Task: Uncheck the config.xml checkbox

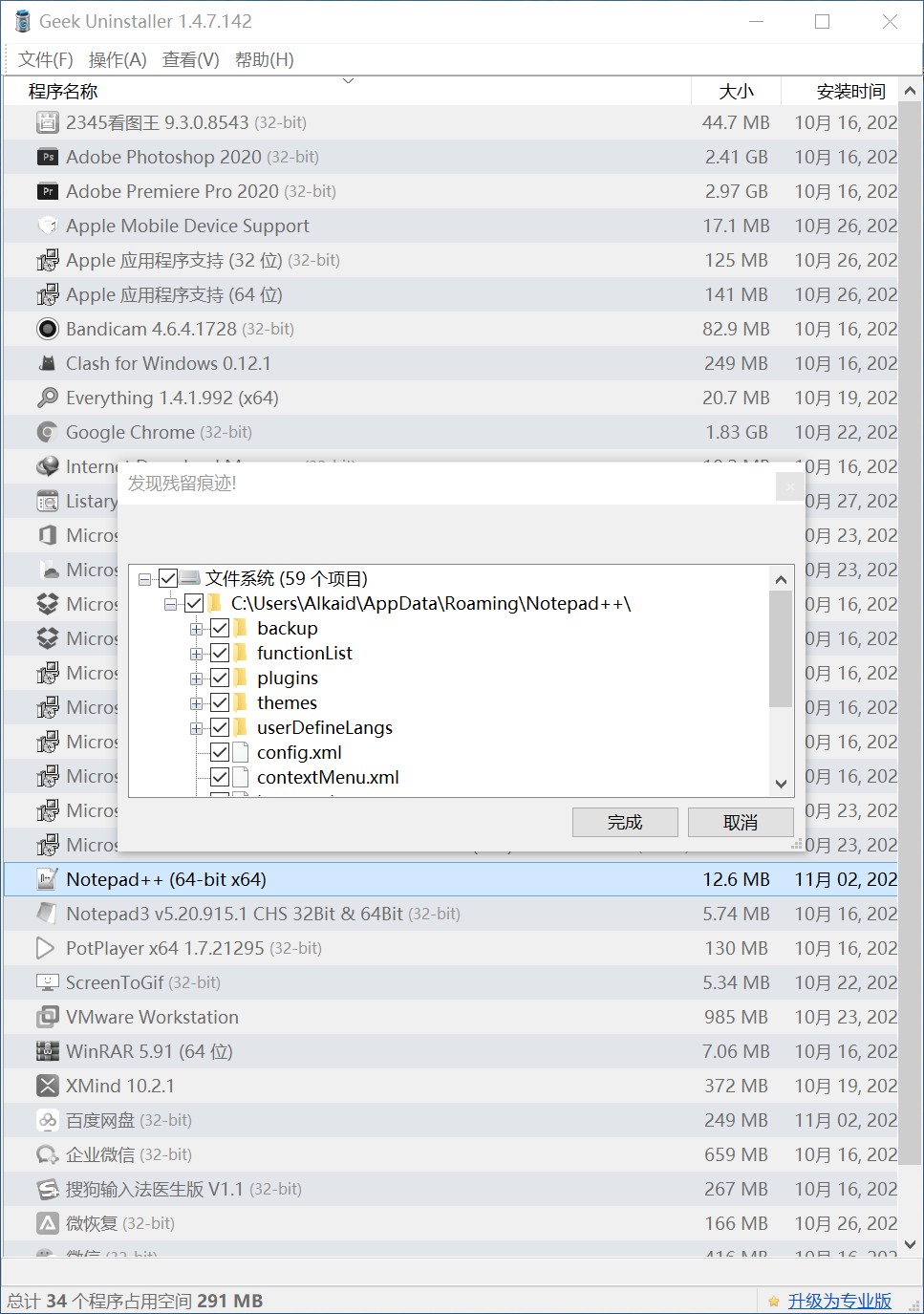Action: pyautogui.click(x=220, y=752)
